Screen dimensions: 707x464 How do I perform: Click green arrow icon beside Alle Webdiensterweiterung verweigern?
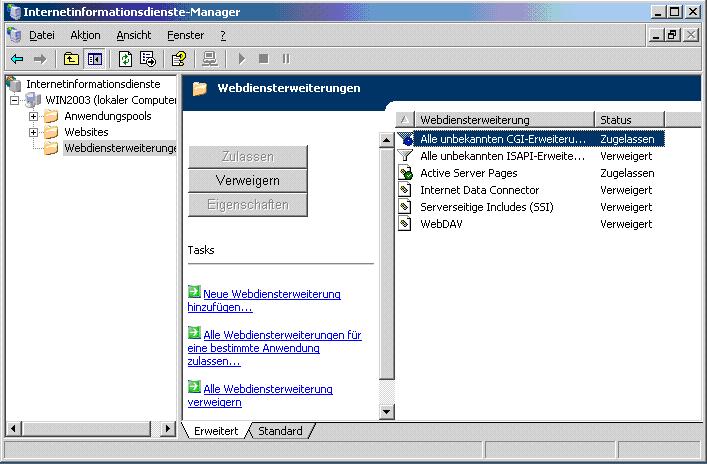[x=194, y=387]
